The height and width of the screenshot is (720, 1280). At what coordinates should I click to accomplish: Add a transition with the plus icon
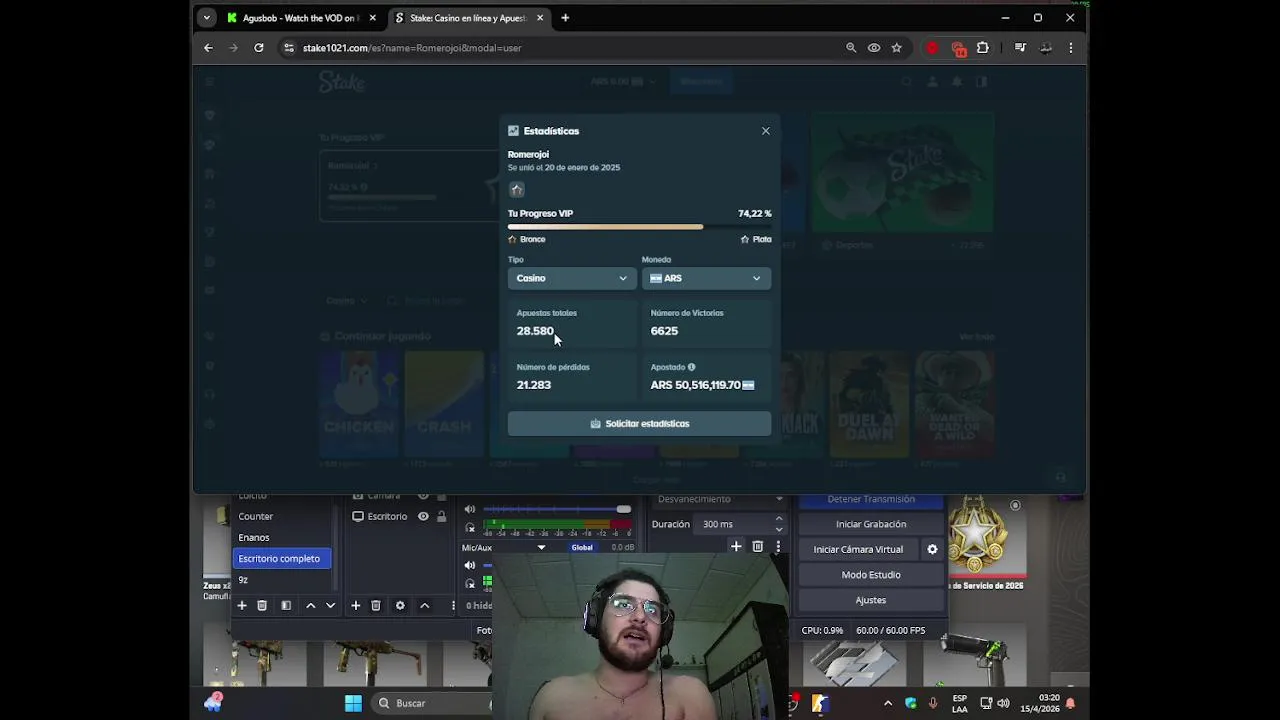click(736, 547)
